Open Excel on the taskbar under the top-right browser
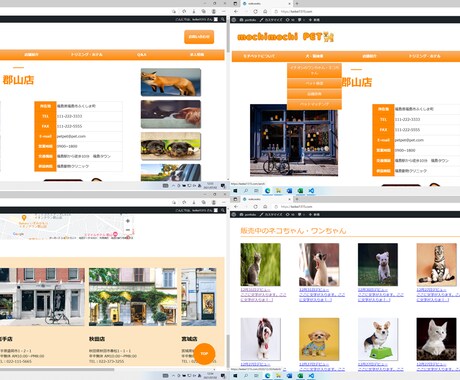 pyautogui.click(x=300, y=191)
